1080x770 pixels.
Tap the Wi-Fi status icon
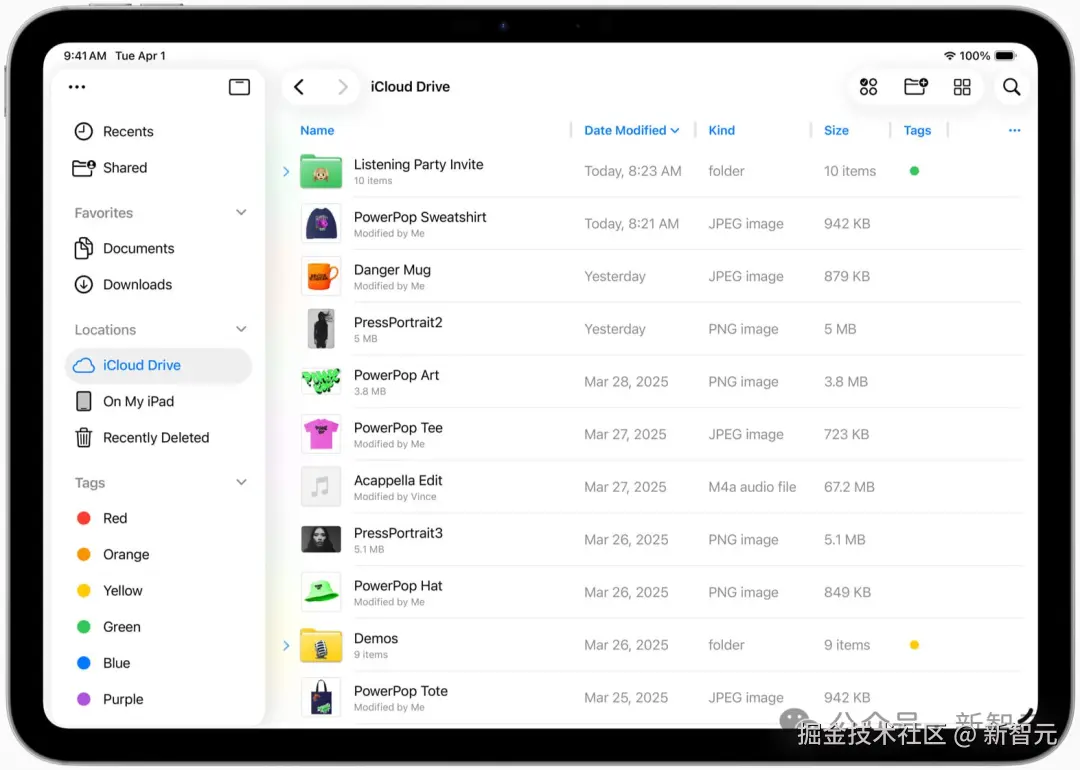tap(949, 56)
